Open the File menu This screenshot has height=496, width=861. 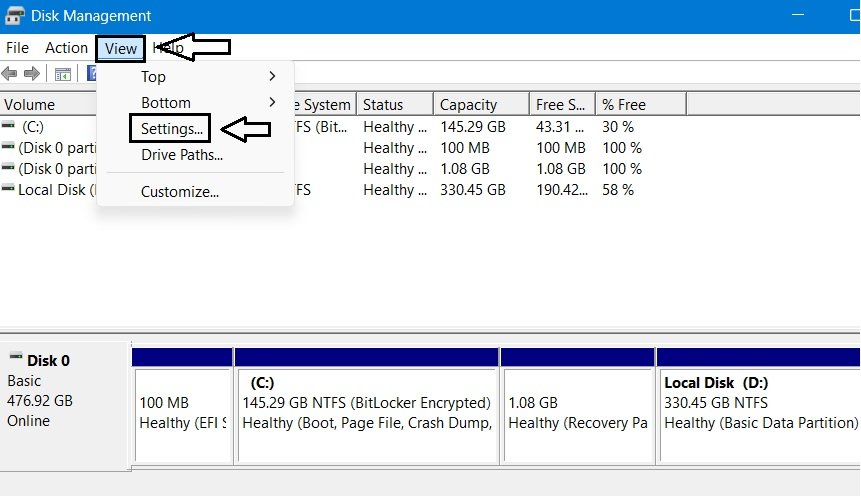click(17, 48)
